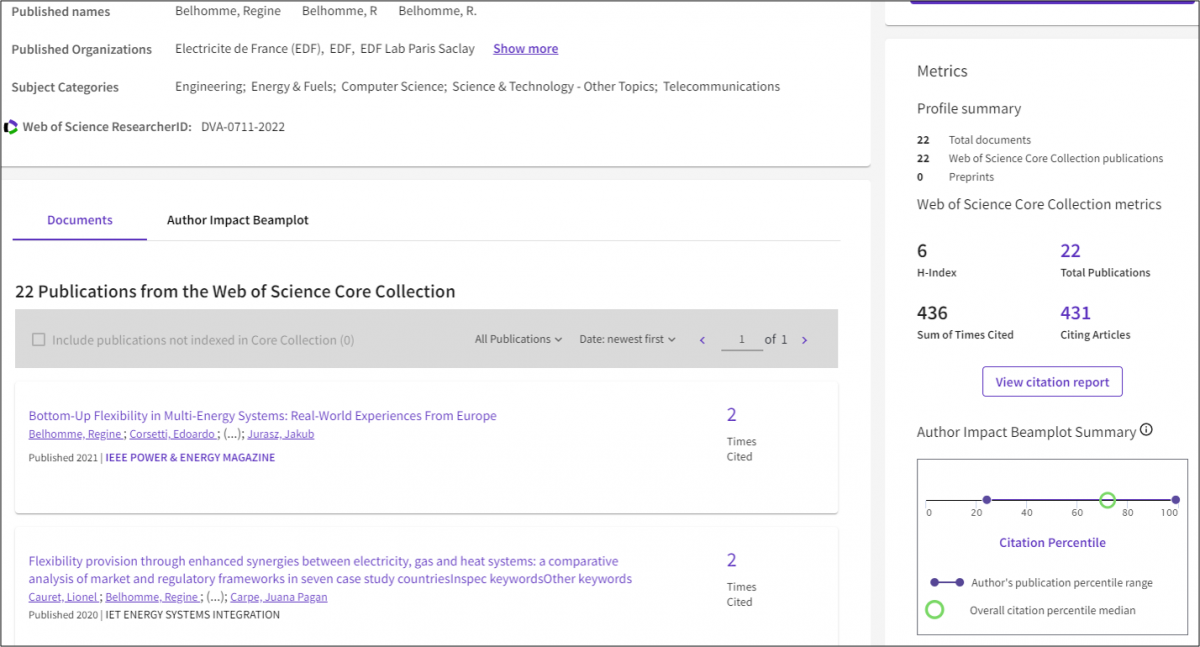1200x647 pixels.
Task: Click Show more under Published Organizations
Action: [526, 49]
